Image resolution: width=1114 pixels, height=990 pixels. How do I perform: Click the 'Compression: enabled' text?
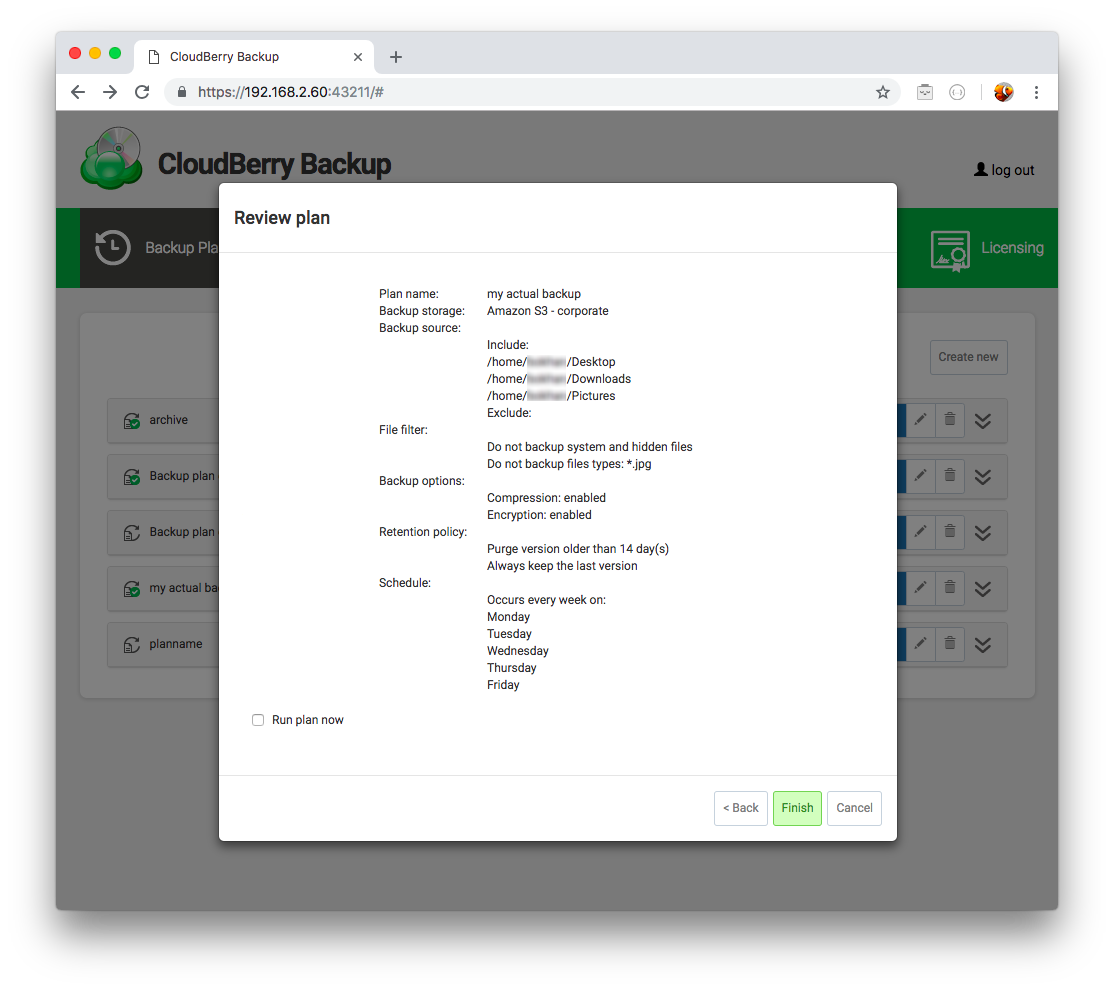tap(546, 497)
